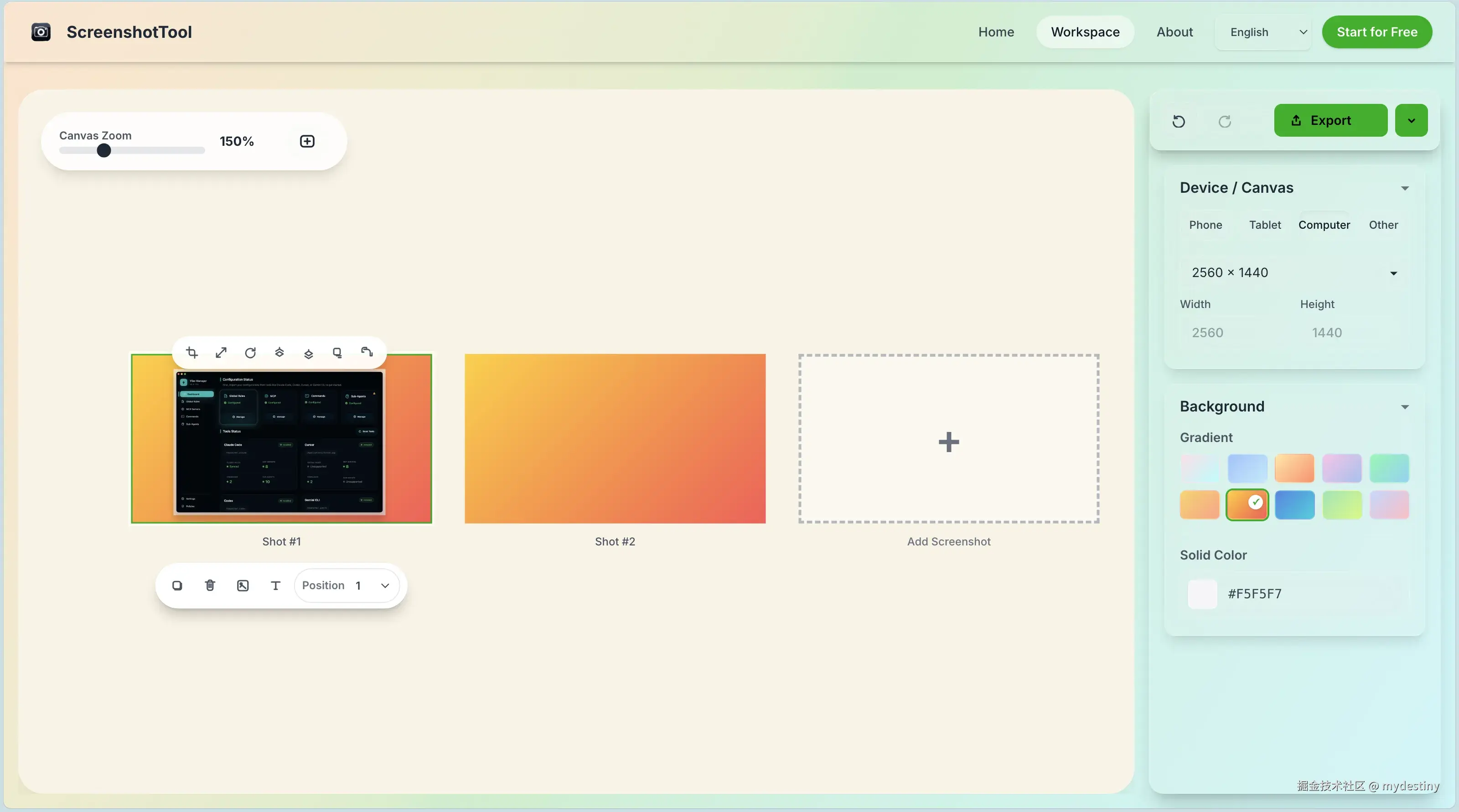Select the blue gradient swatch in bottom row

[x=1294, y=504]
